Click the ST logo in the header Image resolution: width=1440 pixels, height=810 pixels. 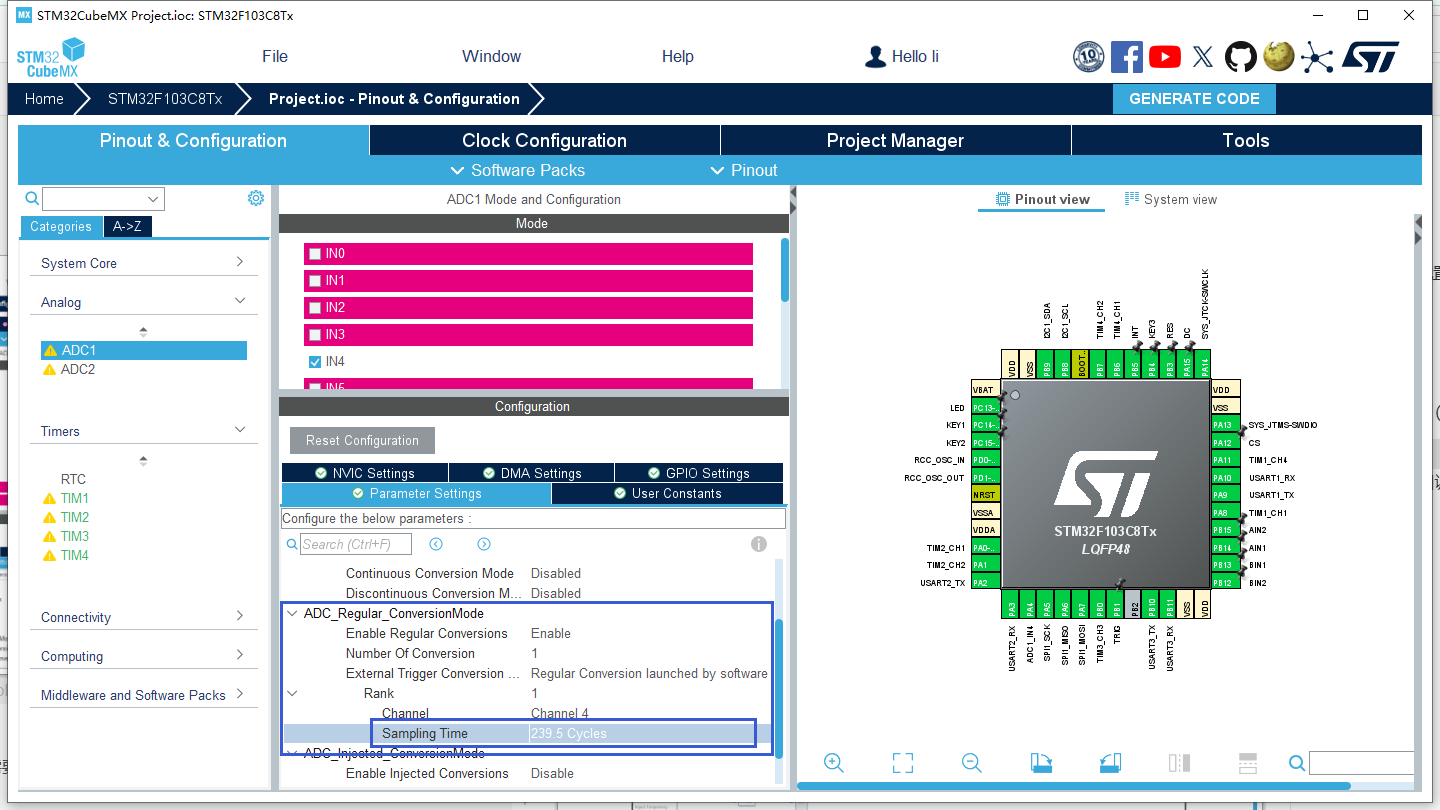pos(1370,57)
